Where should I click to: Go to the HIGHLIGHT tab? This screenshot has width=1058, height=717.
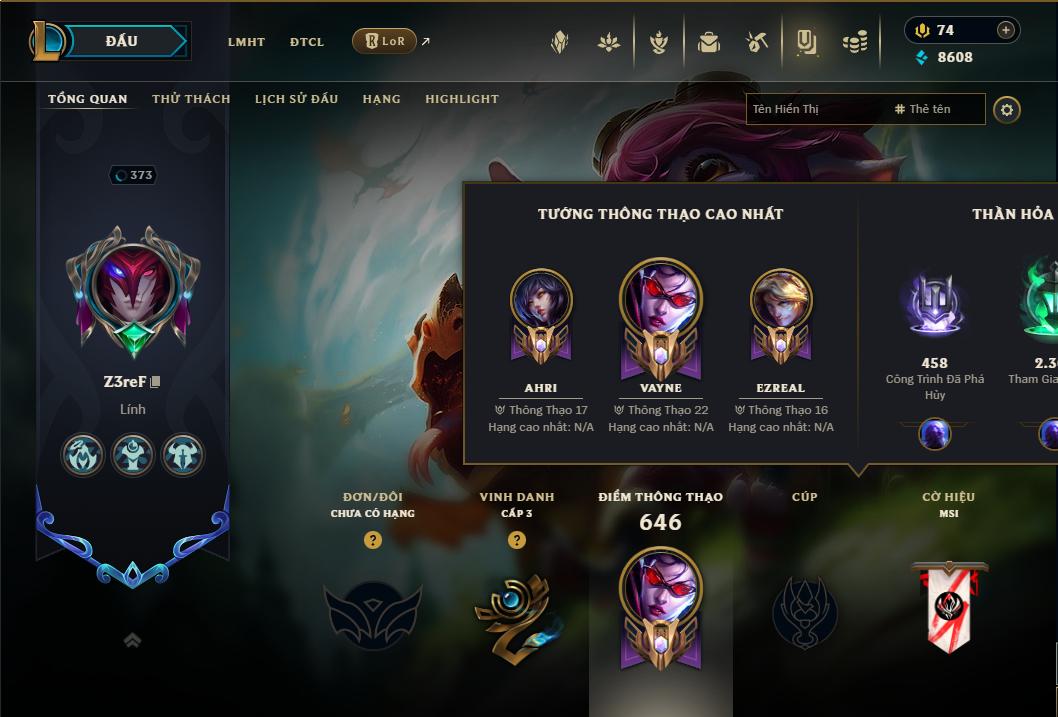coord(462,99)
